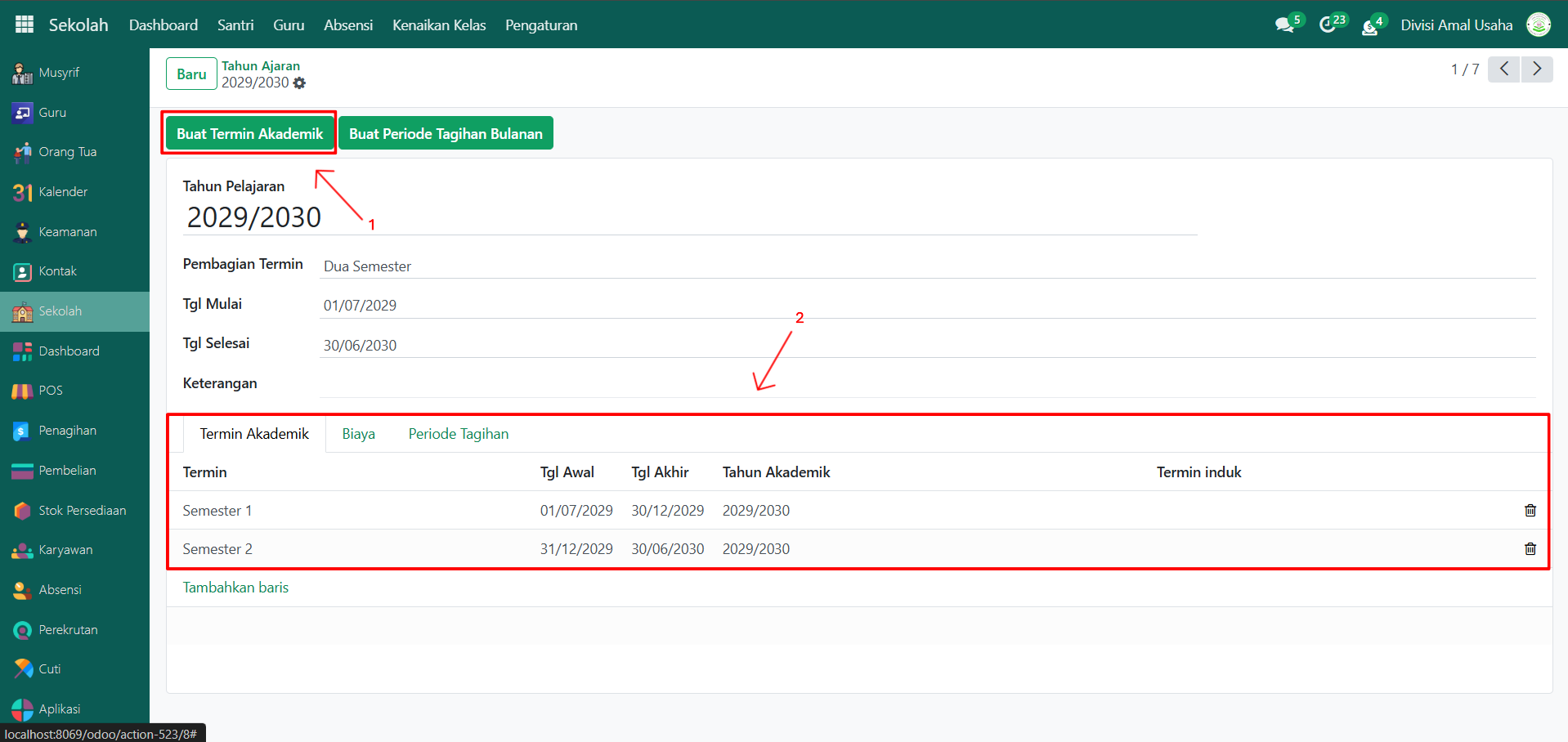Go to the next record arrow
Viewport: 1568px width, 742px height.
1536,69
